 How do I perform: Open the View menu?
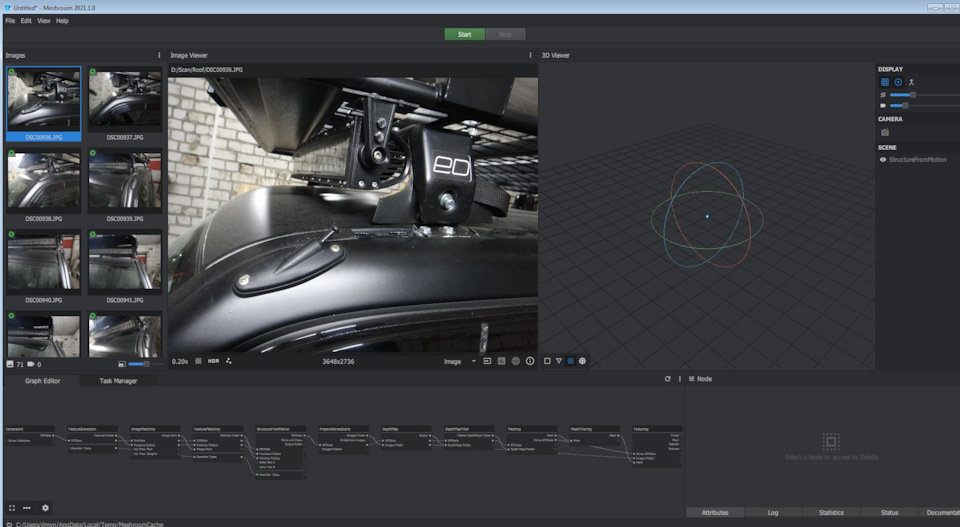point(44,21)
